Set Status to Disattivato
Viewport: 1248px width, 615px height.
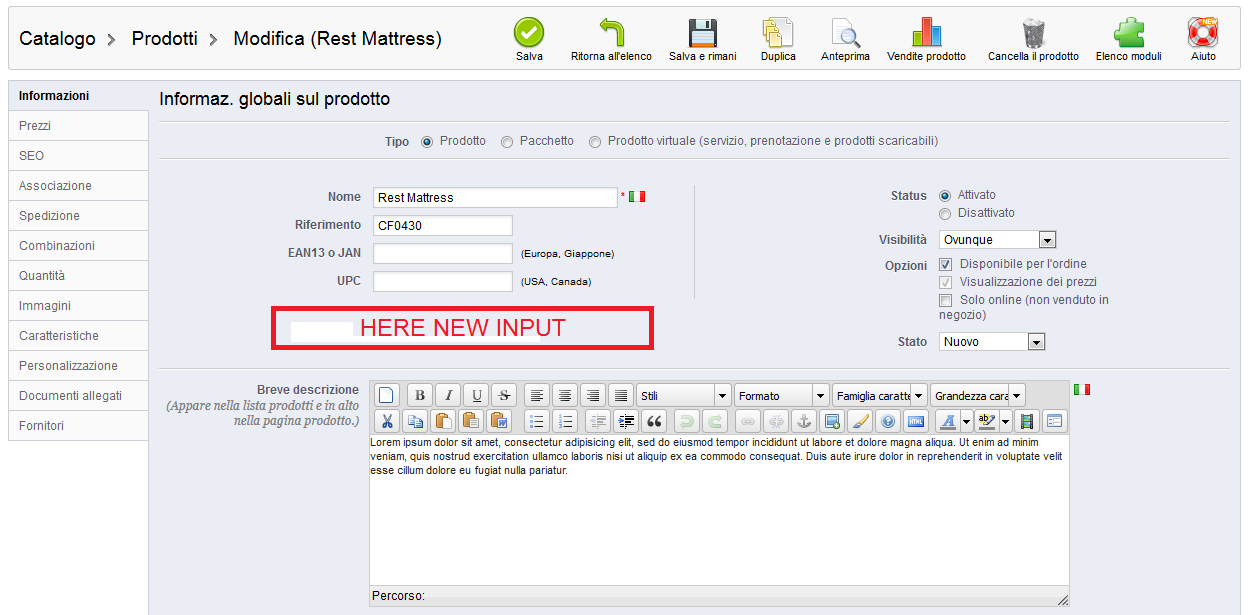(944, 212)
